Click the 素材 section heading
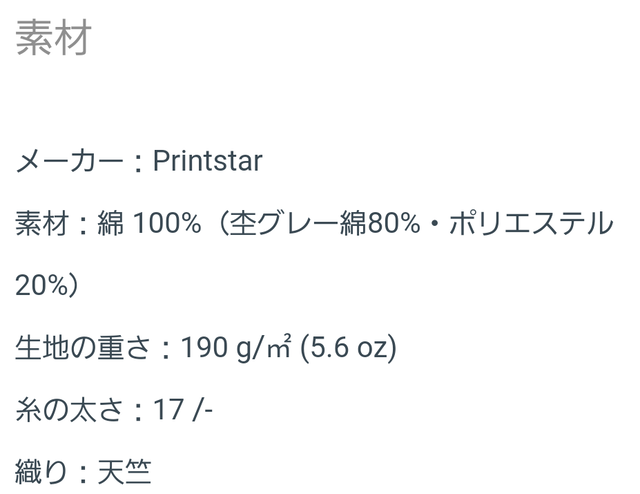This screenshot has height=494, width=640. (53, 38)
